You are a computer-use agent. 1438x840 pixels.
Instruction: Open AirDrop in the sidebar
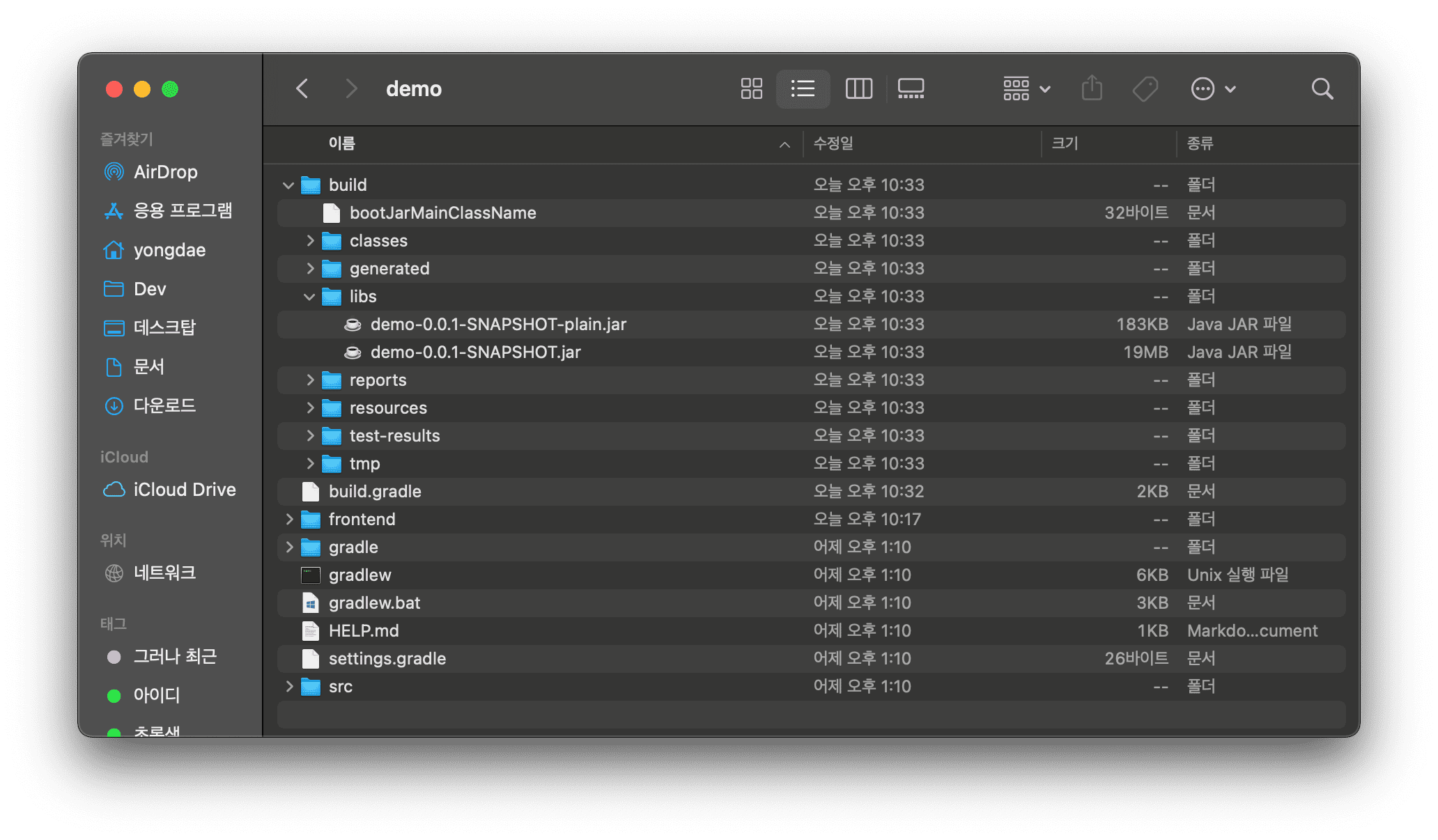point(165,172)
